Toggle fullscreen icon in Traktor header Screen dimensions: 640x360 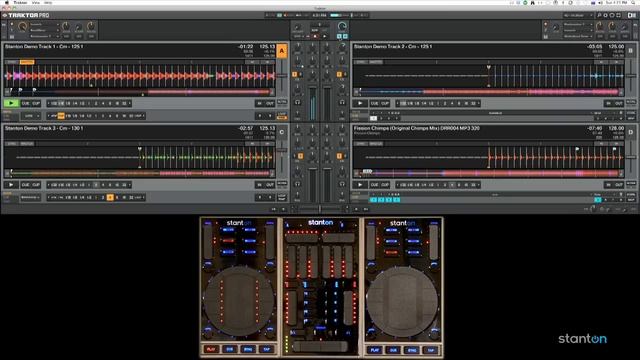tap(618, 15)
